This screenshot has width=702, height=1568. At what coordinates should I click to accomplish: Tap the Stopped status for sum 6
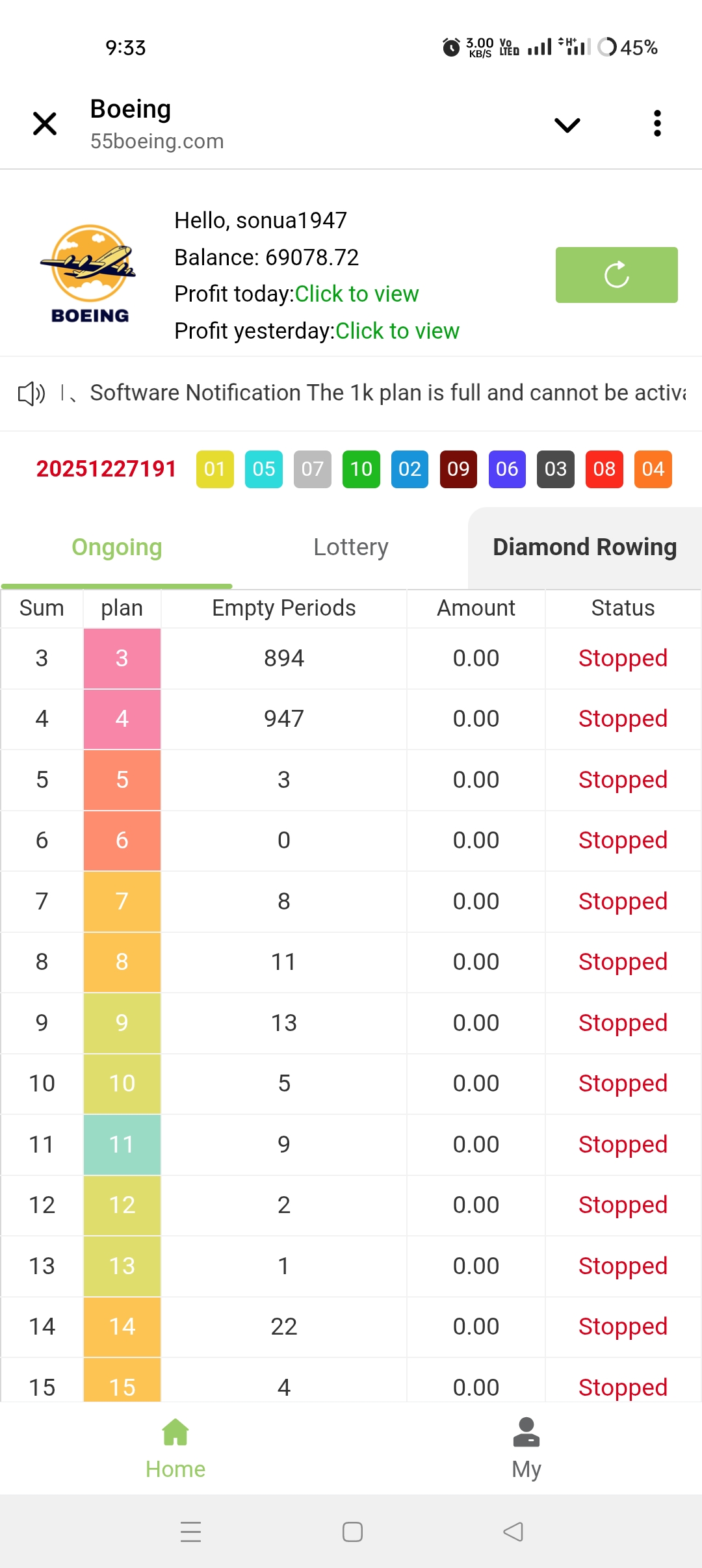click(623, 840)
